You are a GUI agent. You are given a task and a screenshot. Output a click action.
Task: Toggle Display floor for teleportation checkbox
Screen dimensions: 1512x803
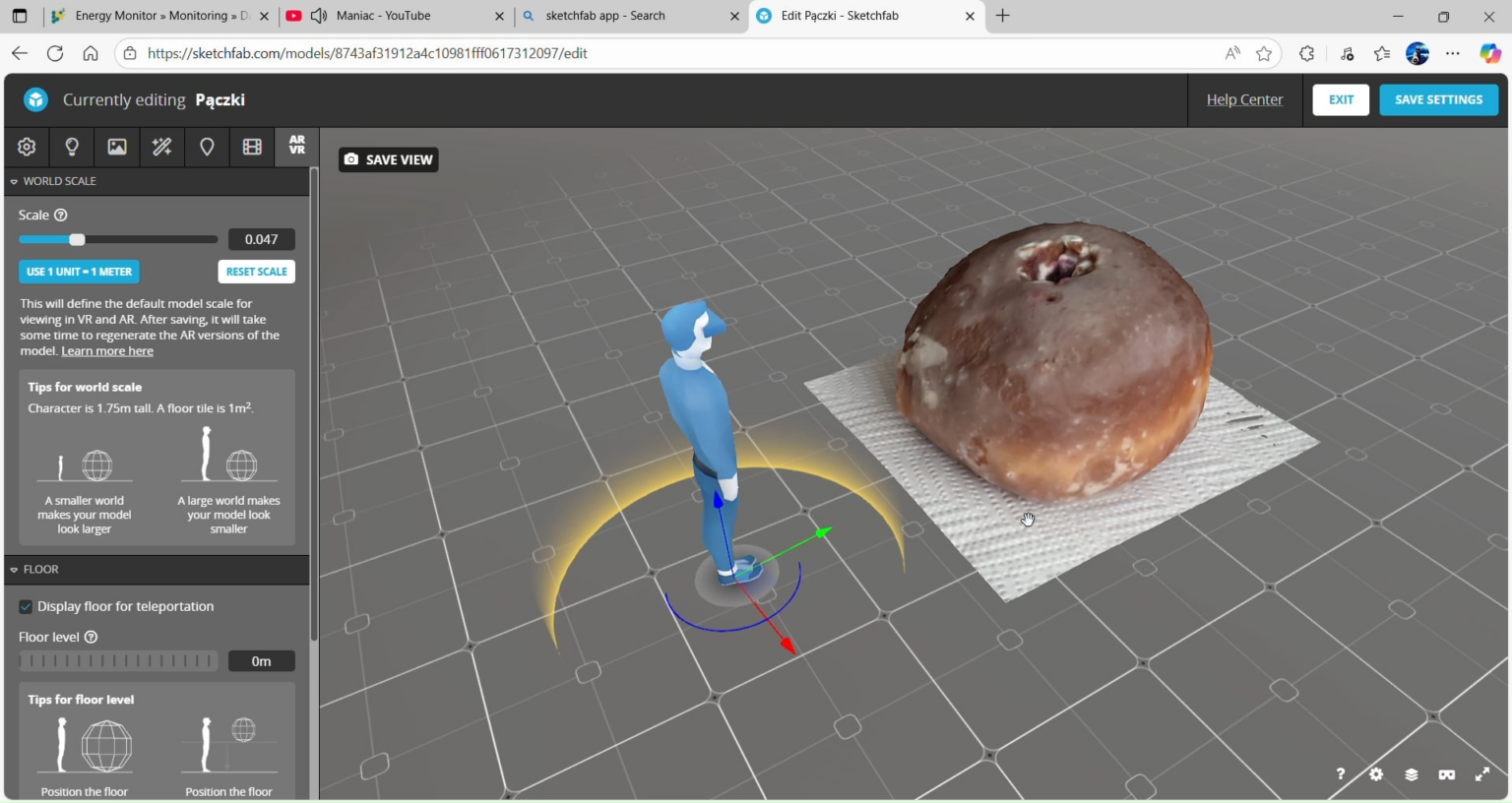26,606
